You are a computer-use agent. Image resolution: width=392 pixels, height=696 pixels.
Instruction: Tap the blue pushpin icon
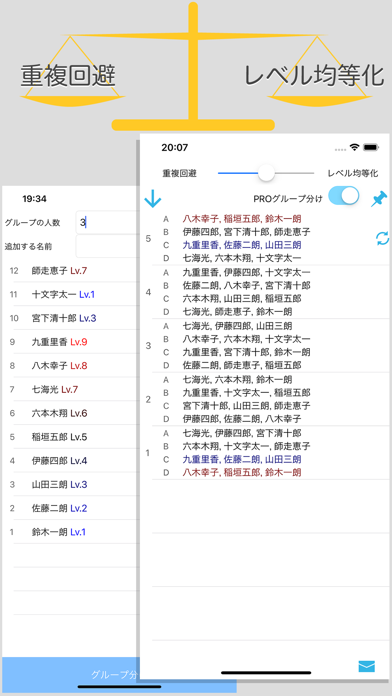pyautogui.click(x=379, y=199)
